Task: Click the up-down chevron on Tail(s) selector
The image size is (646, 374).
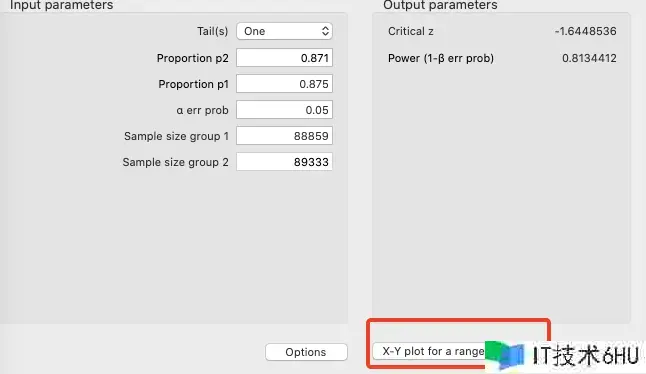Action: coord(325,31)
